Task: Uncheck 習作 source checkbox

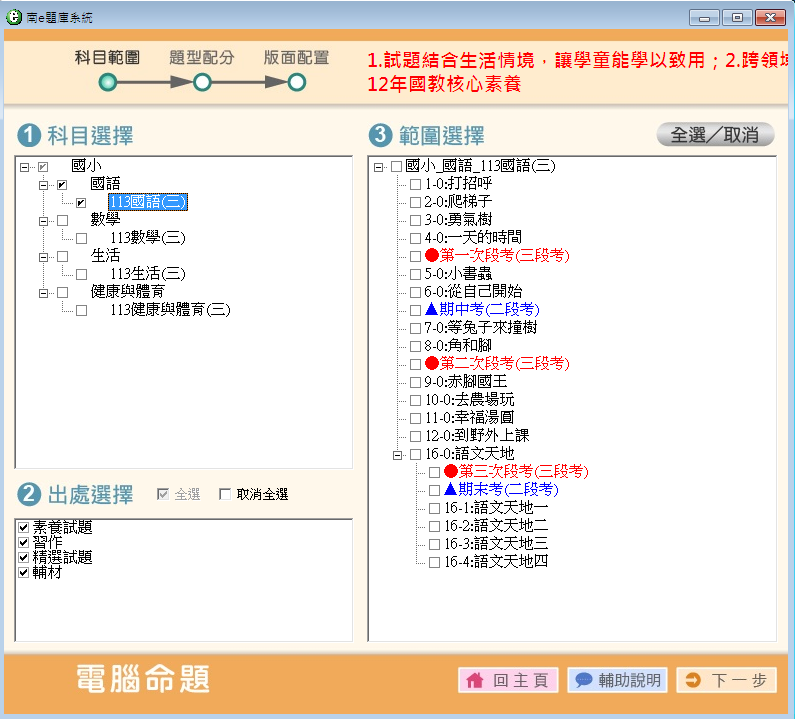Action: (x=23, y=543)
